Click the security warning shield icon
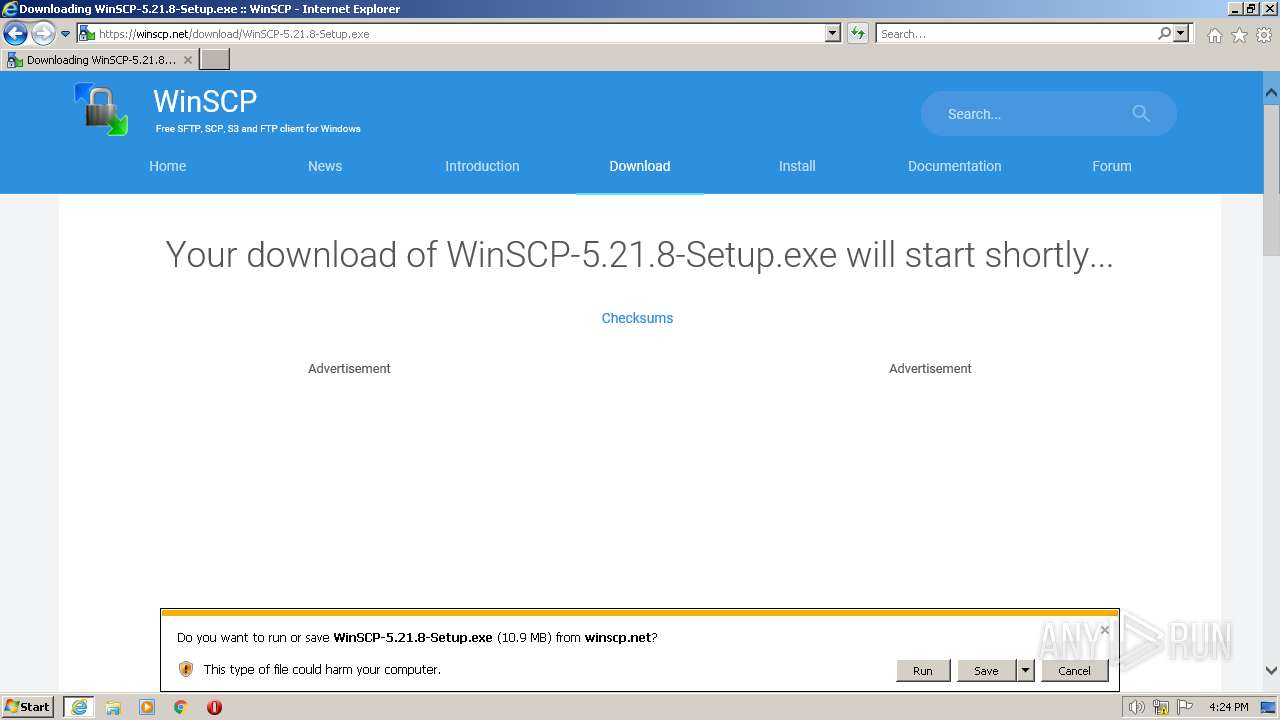This screenshot has width=1280, height=720. [186, 669]
